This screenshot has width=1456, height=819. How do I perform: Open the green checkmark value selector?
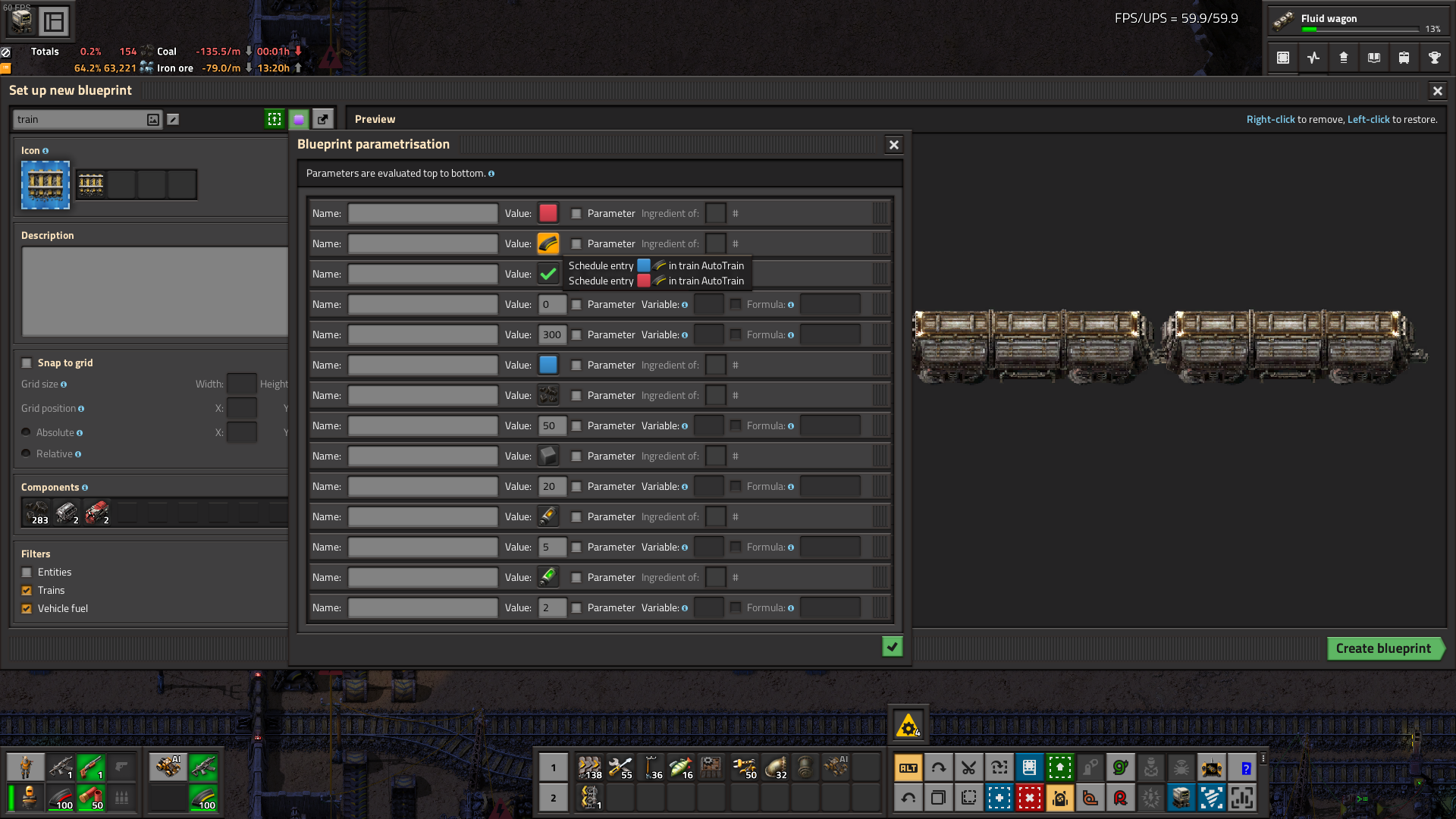(548, 274)
